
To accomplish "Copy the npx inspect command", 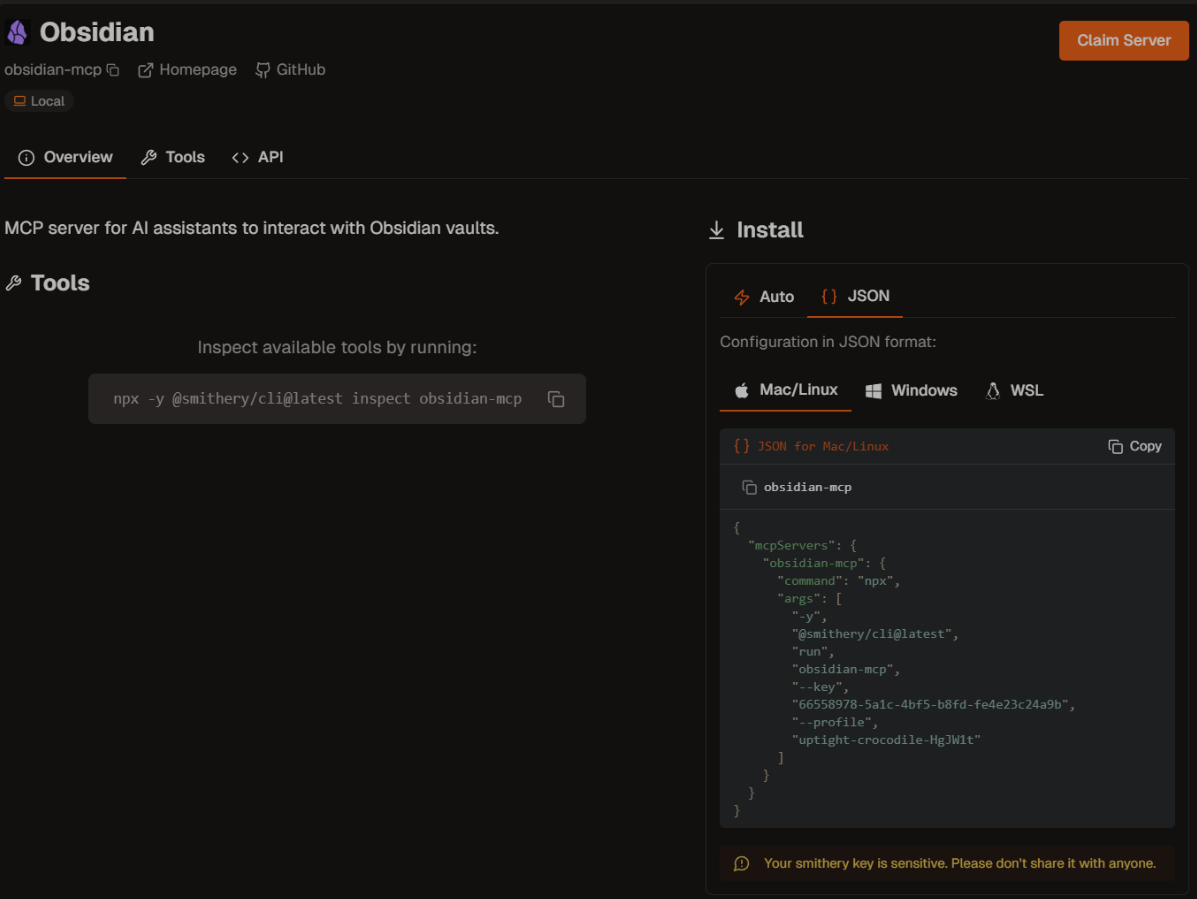I will (x=556, y=399).
